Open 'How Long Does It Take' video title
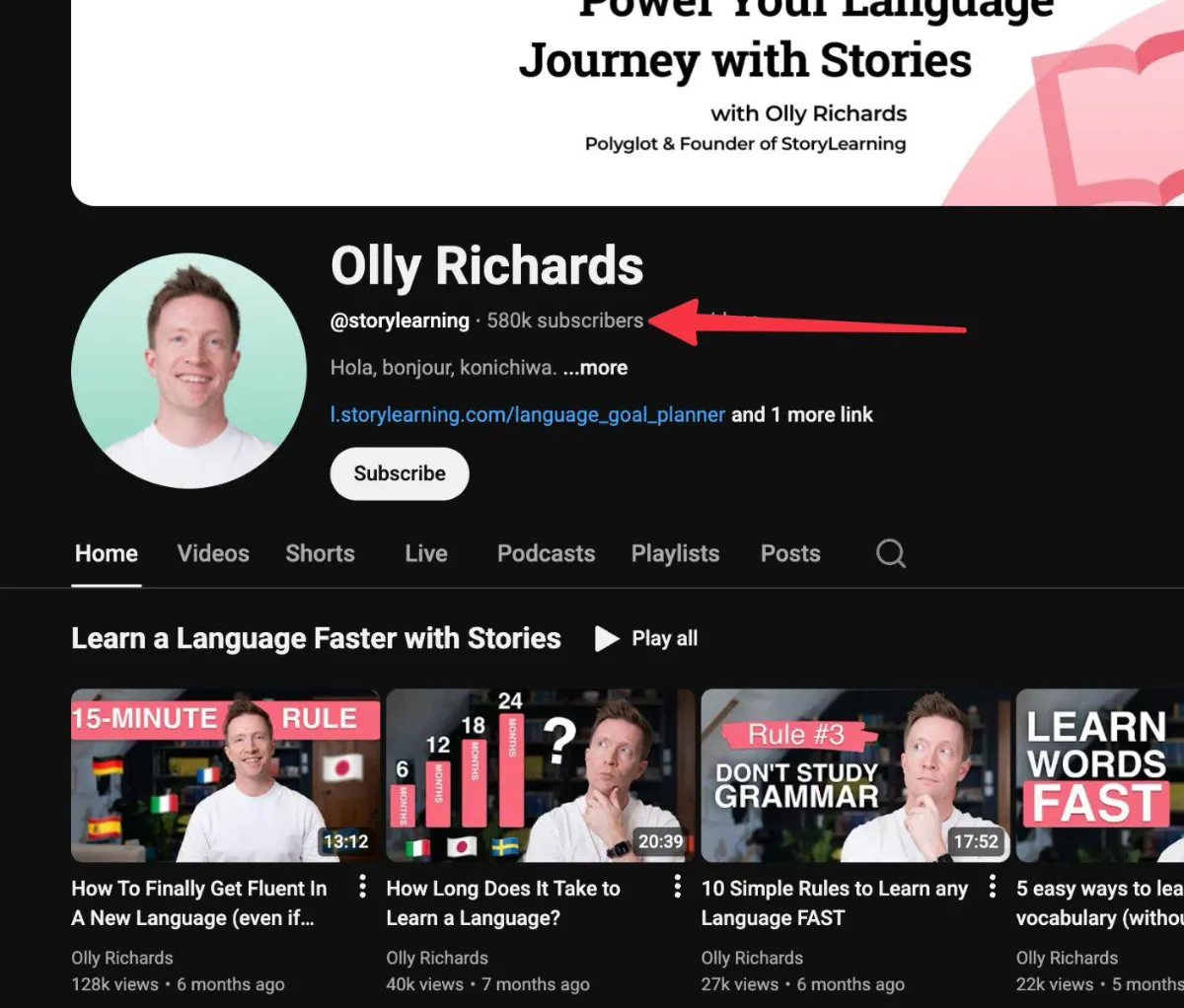The image size is (1184, 1008). click(x=503, y=903)
